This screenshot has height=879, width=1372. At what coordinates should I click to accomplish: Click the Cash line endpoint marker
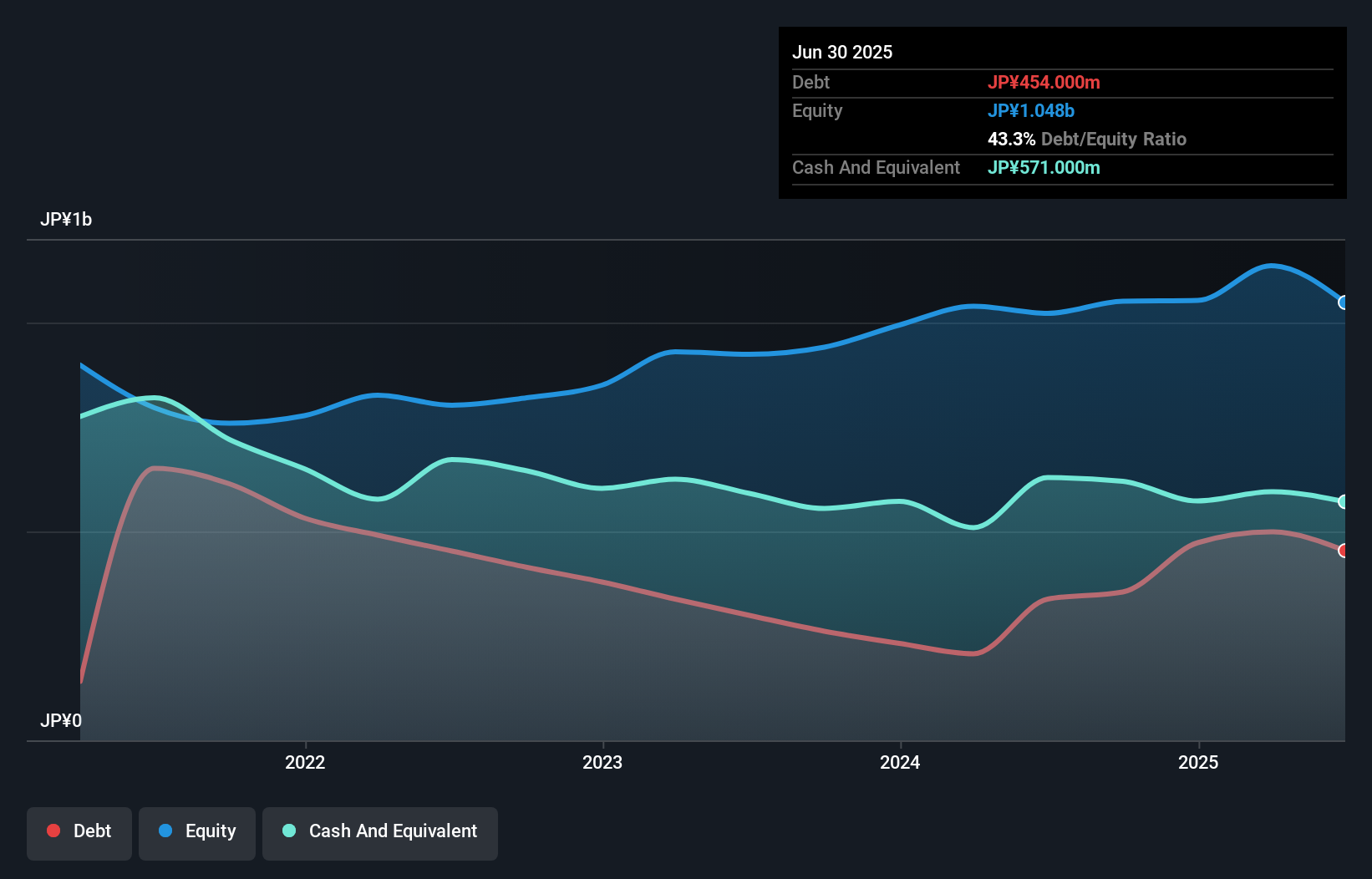[x=1344, y=501]
